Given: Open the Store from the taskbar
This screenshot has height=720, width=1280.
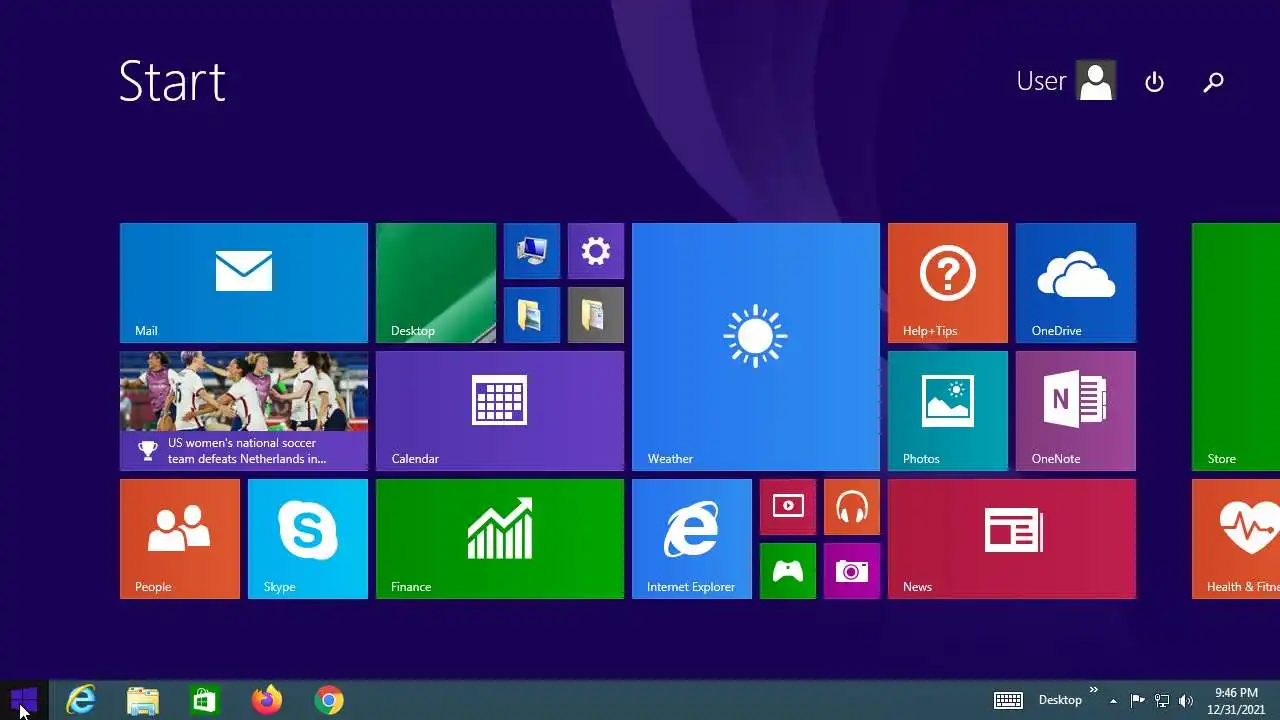Looking at the screenshot, I should pos(204,700).
